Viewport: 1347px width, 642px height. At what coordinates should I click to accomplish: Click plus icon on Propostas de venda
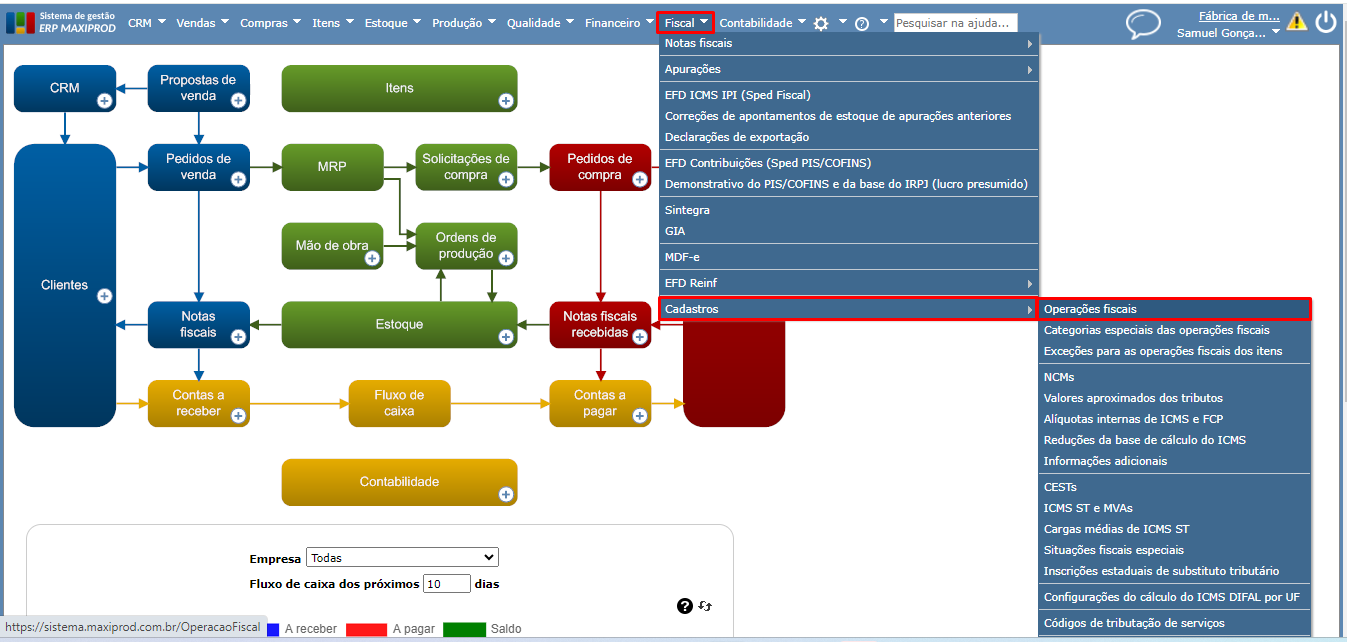pyautogui.click(x=238, y=100)
